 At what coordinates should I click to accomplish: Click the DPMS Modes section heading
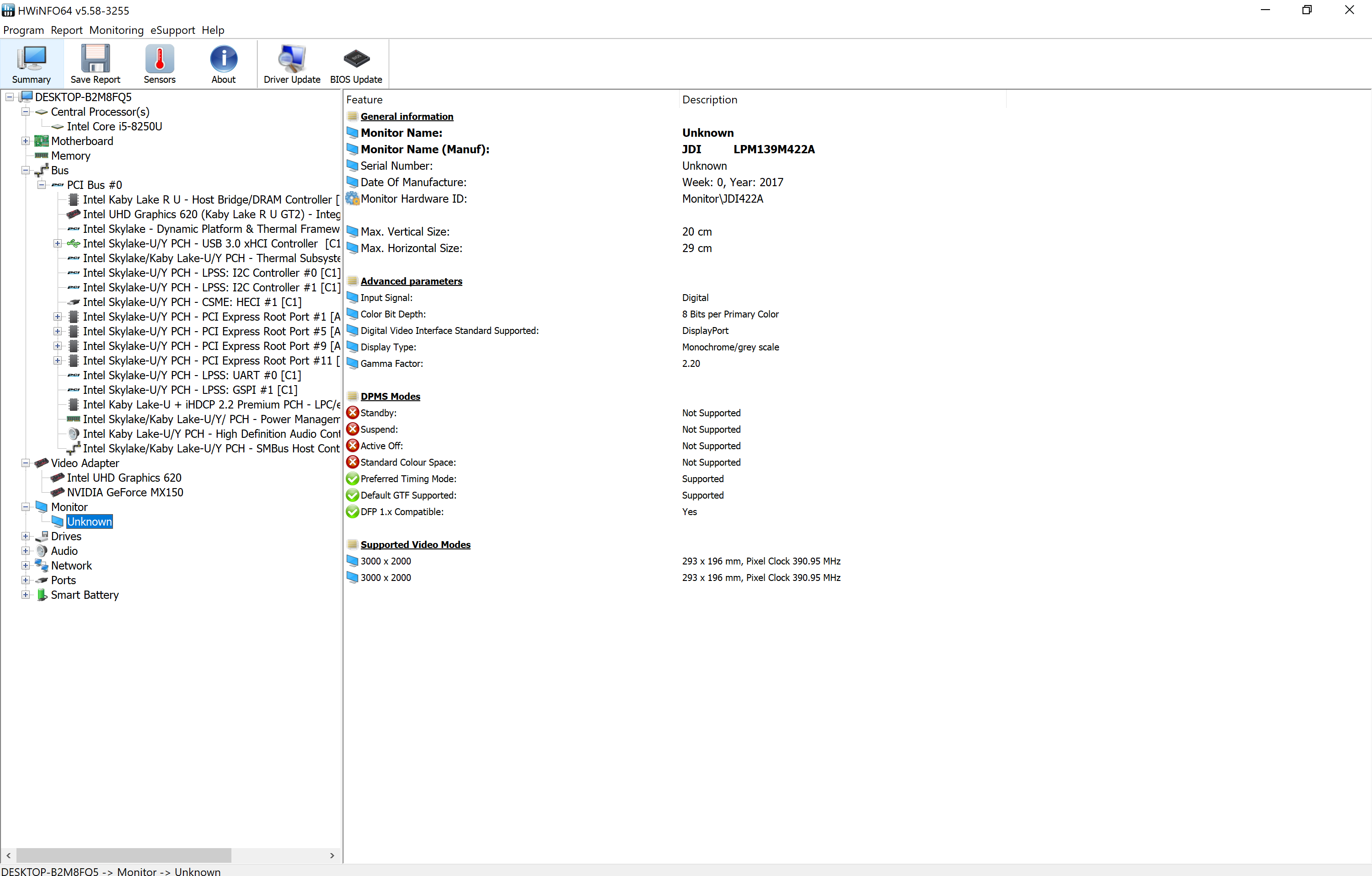tap(390, 396)
